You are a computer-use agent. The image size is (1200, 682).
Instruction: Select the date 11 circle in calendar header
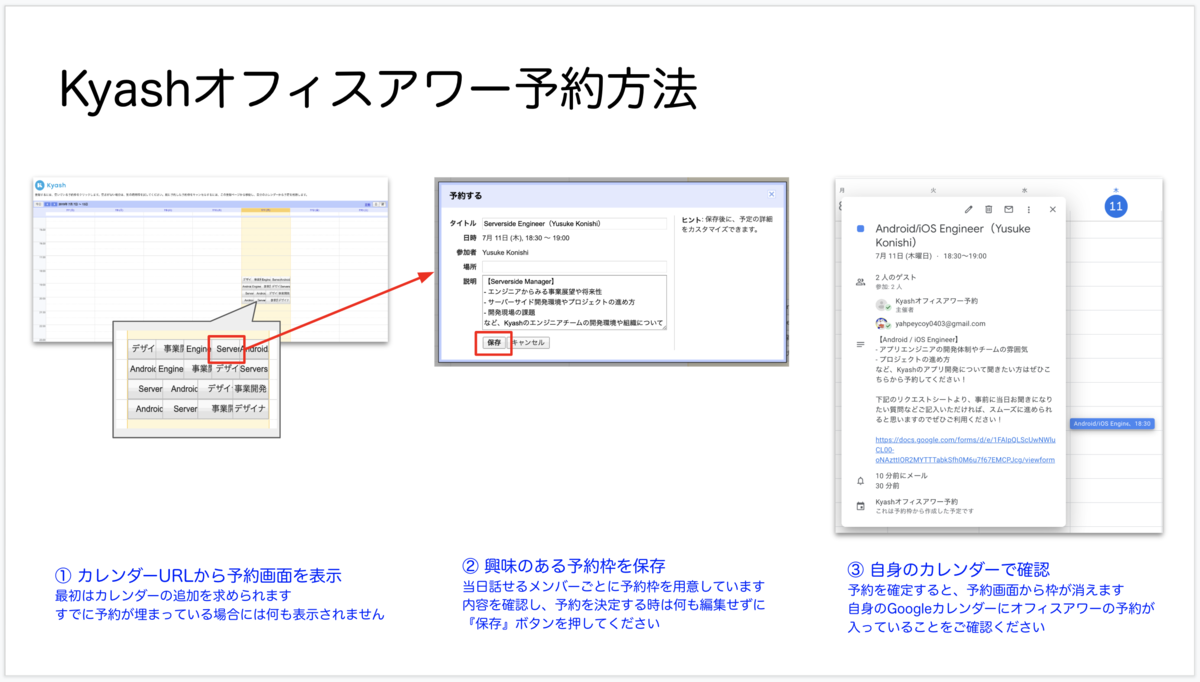(x=1116, y=206)
